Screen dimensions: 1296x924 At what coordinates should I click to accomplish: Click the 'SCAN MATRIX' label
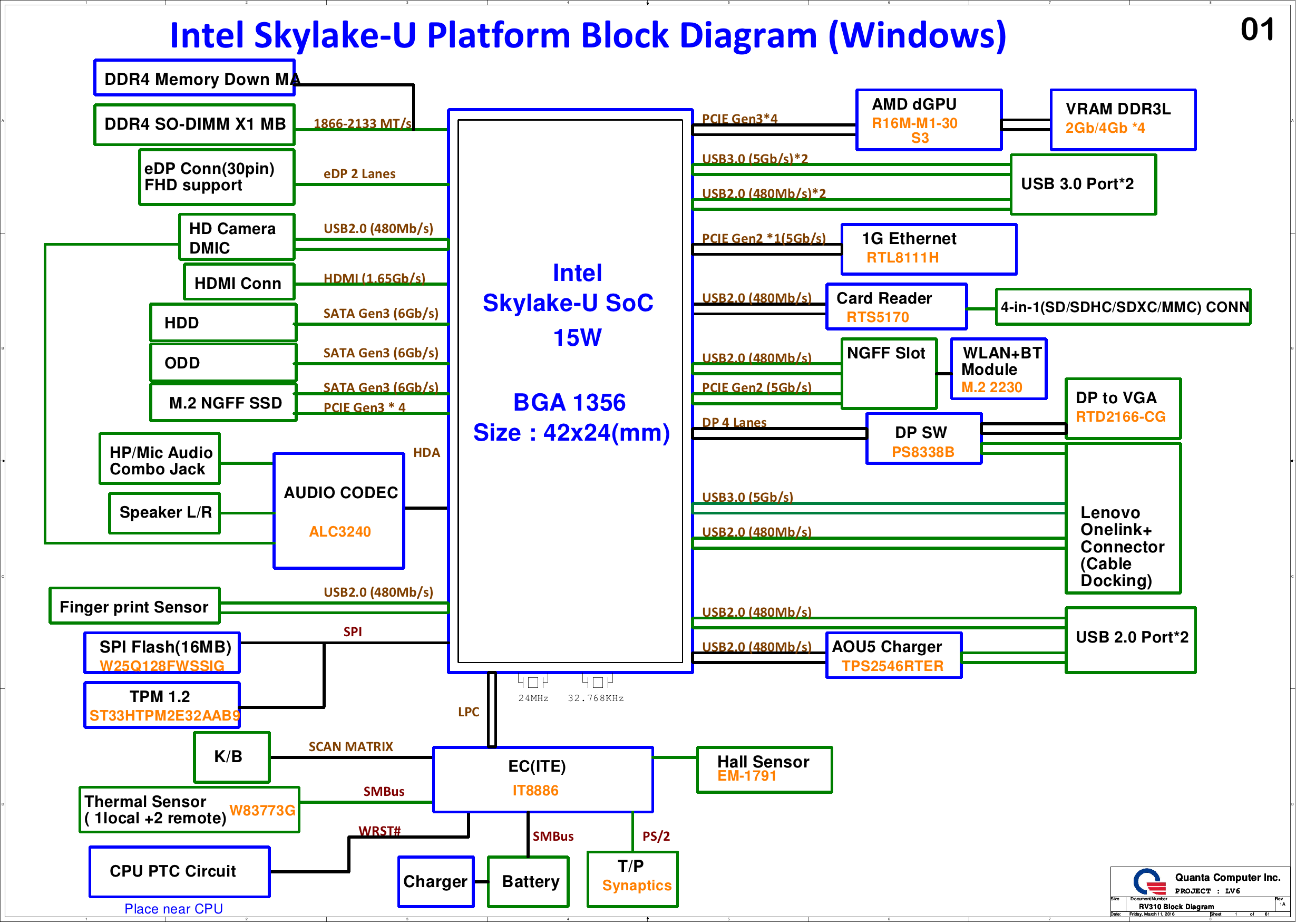(351, 747)
